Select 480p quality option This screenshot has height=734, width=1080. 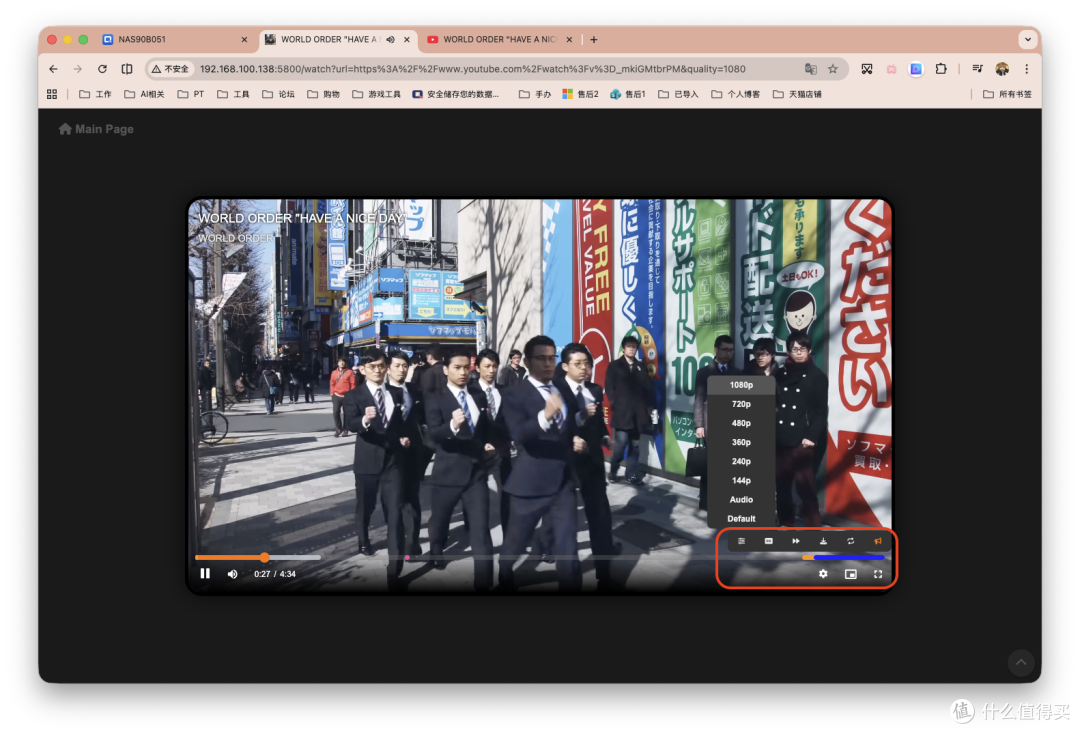[742, 423]
